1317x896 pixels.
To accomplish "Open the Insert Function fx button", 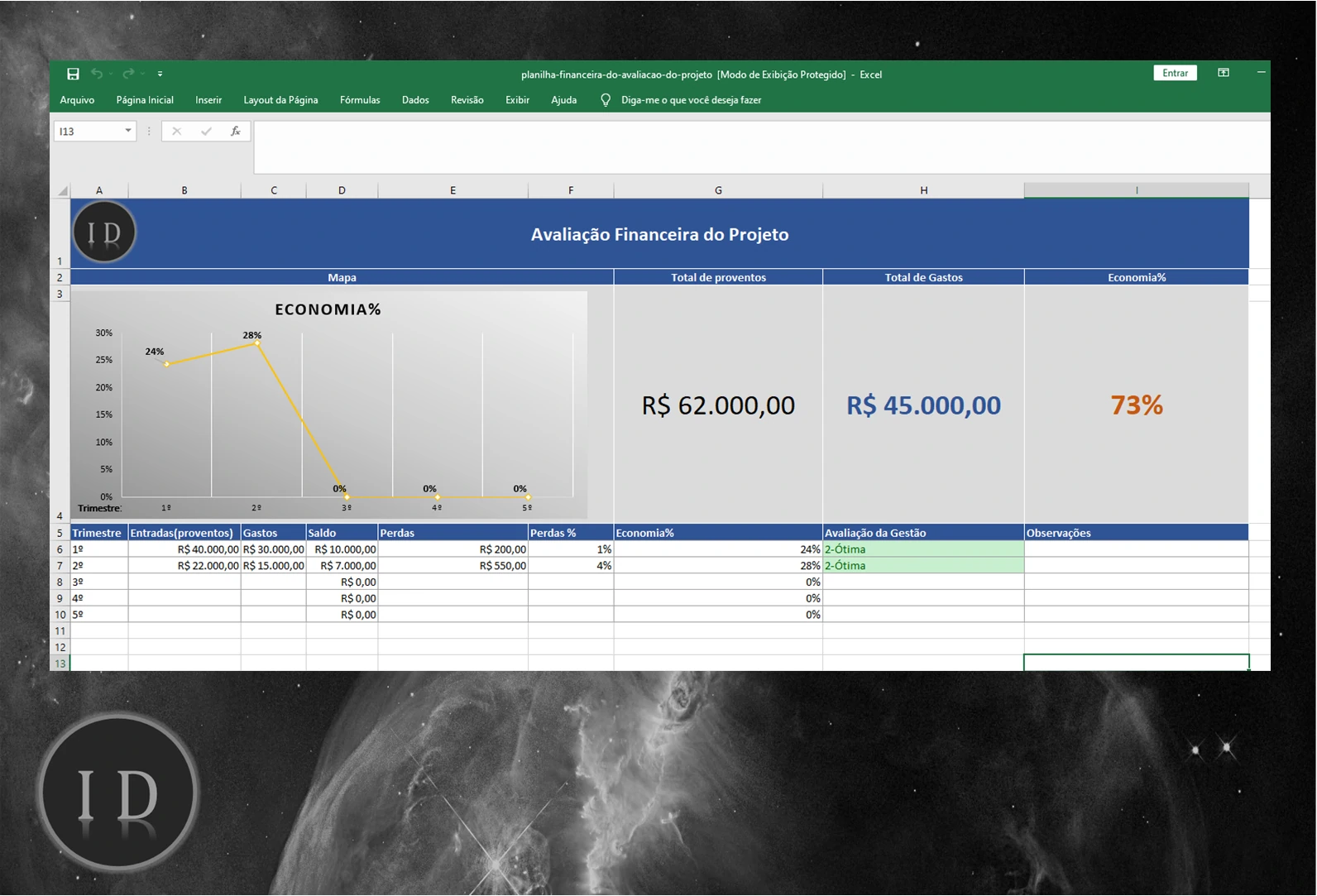I will coord(236,132).
